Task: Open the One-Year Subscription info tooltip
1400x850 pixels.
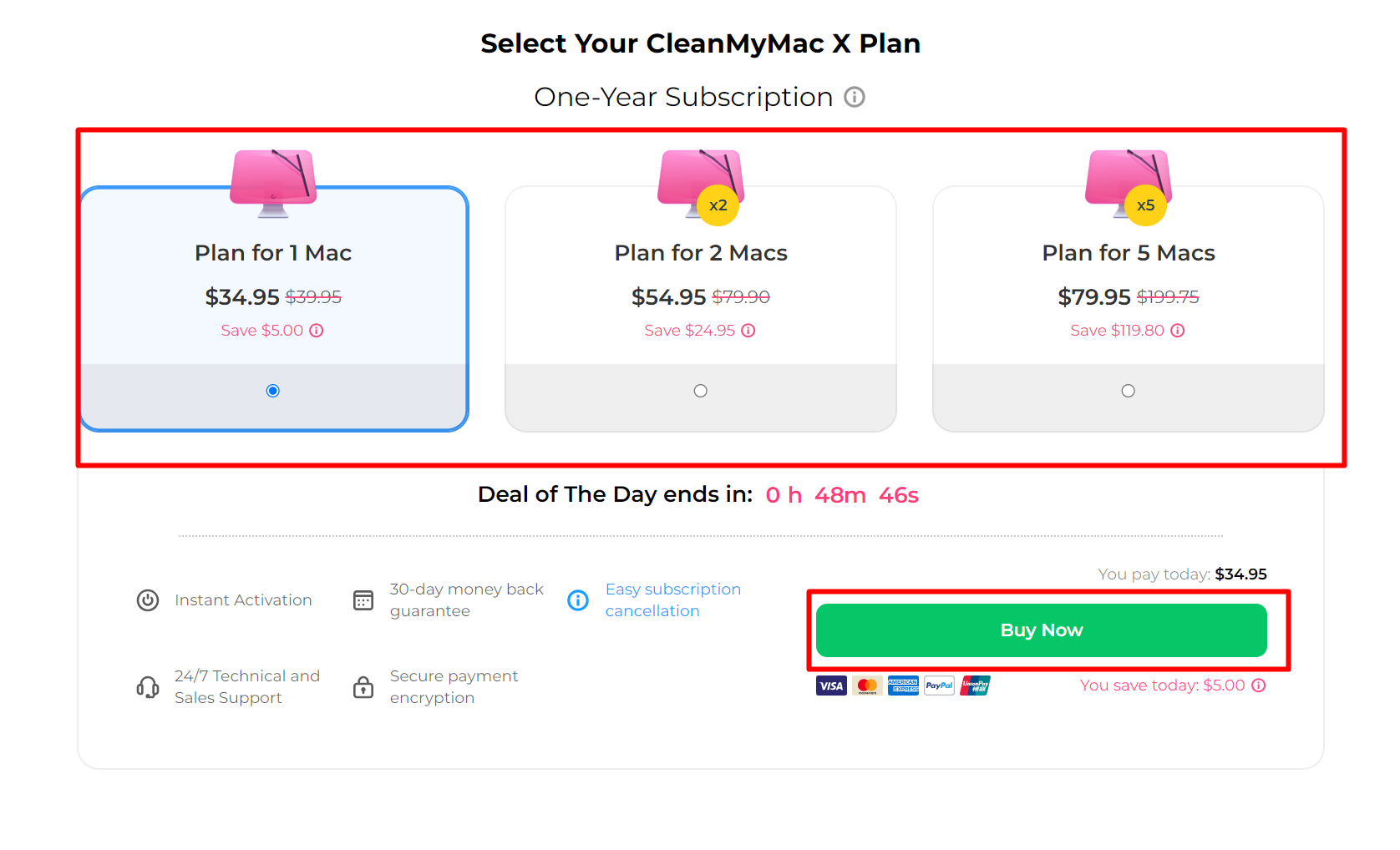Action: (854, 98)
